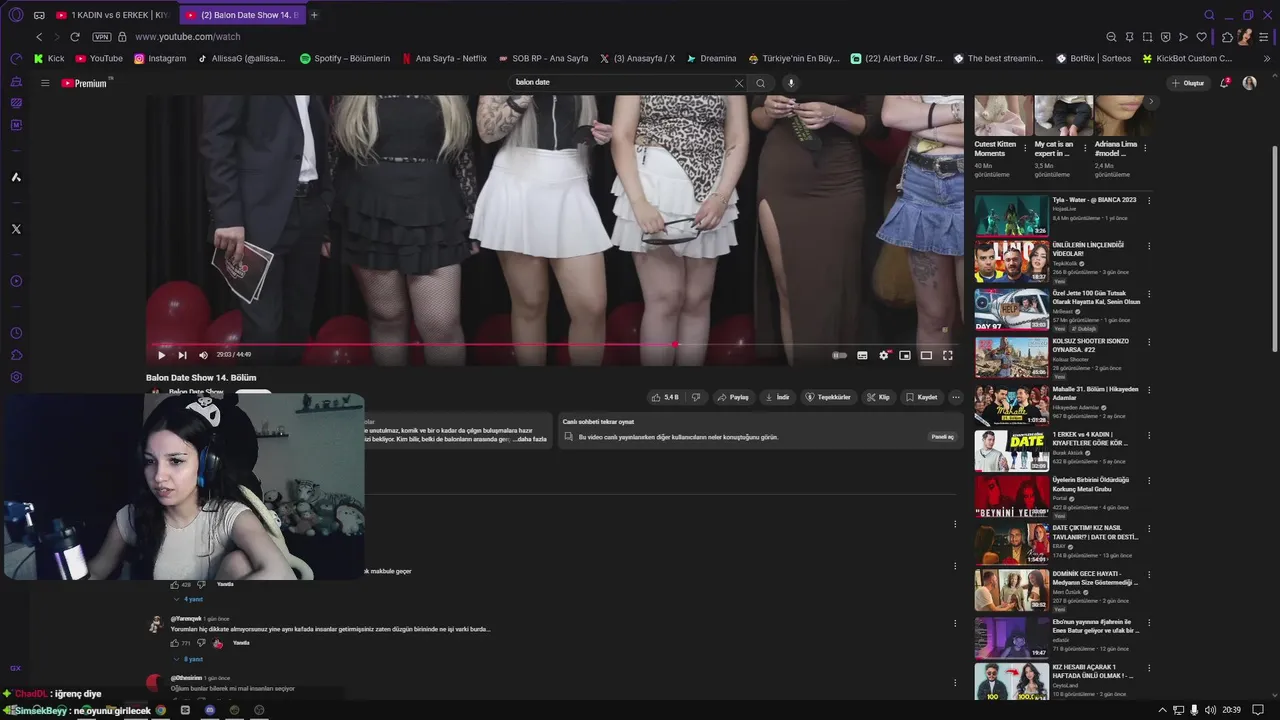
Task: Reload the current page
Action: [75, 37]
